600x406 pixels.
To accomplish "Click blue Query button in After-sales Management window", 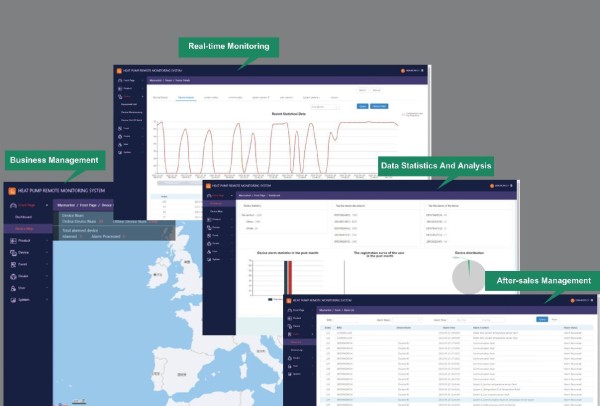I will 542,320.
